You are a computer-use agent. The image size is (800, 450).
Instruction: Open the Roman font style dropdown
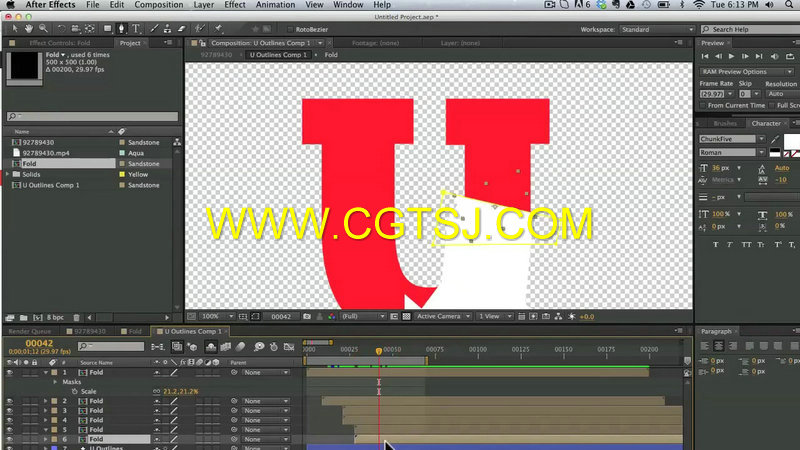[732, 152]
